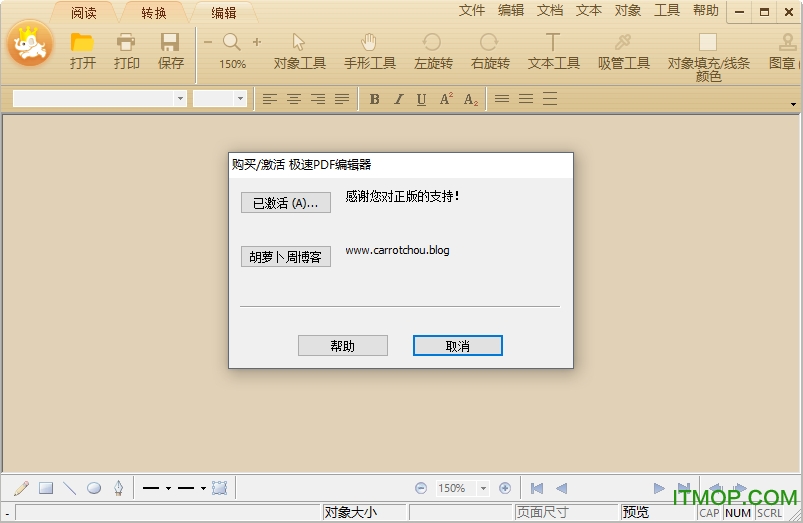Expand formatting toolbar overflow arrow
Screen dimensions: 803x523
[793, 104]
